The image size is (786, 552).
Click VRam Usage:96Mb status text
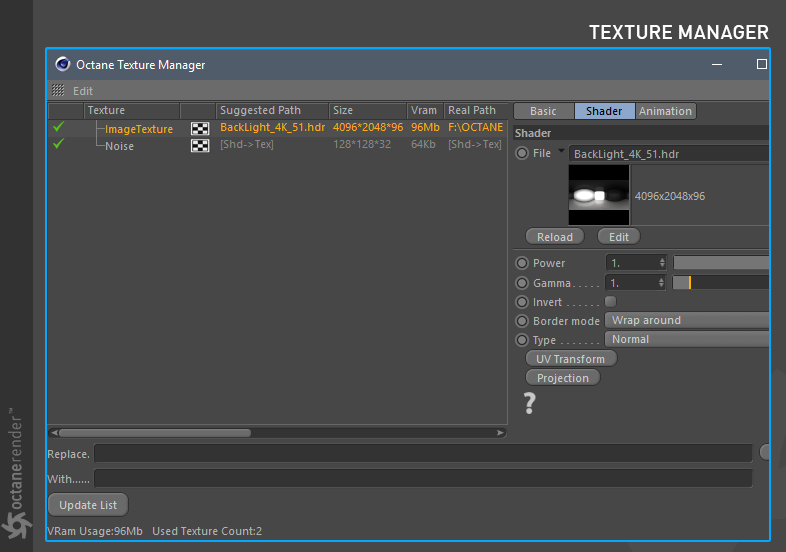[x=95, y=531]
